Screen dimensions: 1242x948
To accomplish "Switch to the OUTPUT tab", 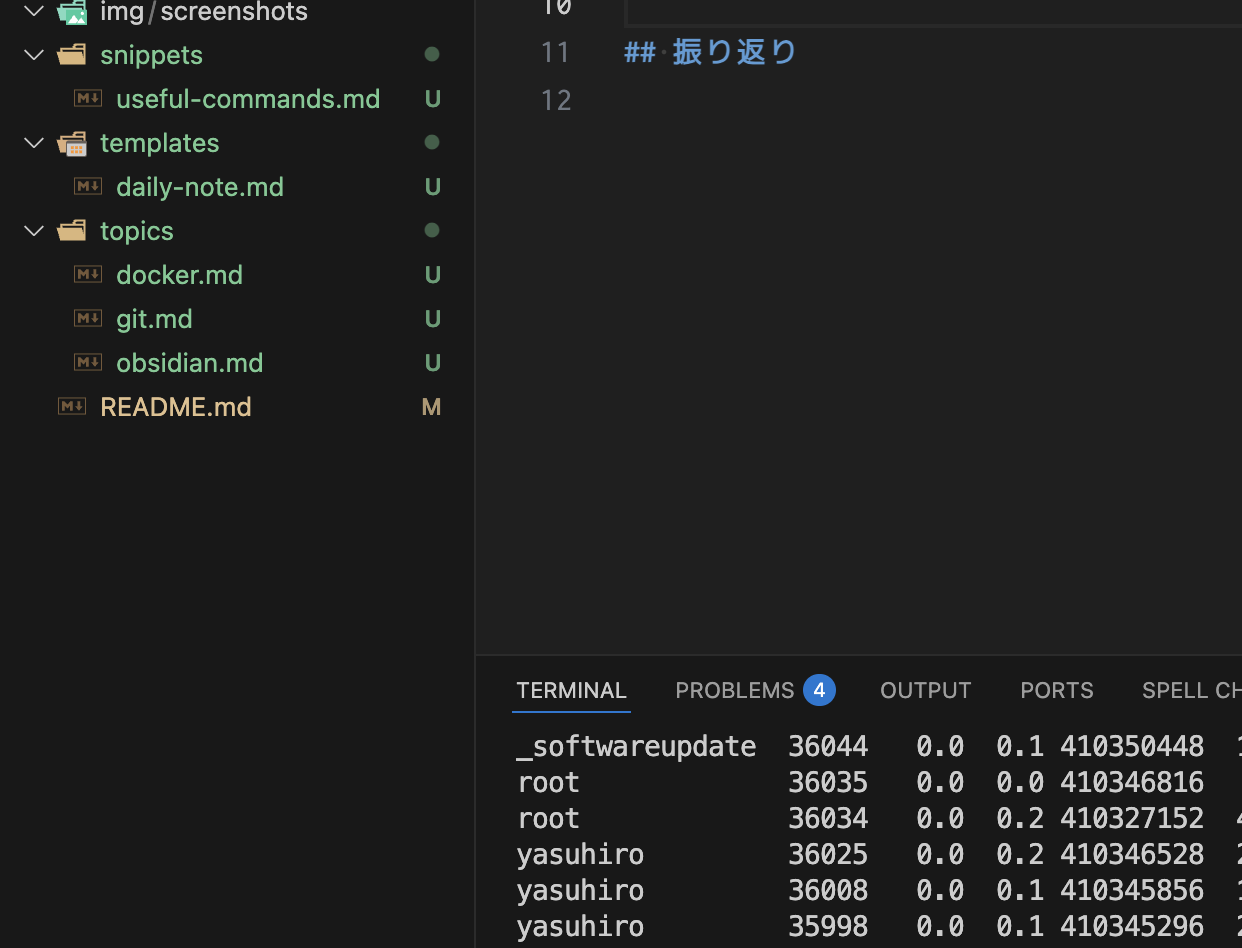I will [x=925, y=690].
